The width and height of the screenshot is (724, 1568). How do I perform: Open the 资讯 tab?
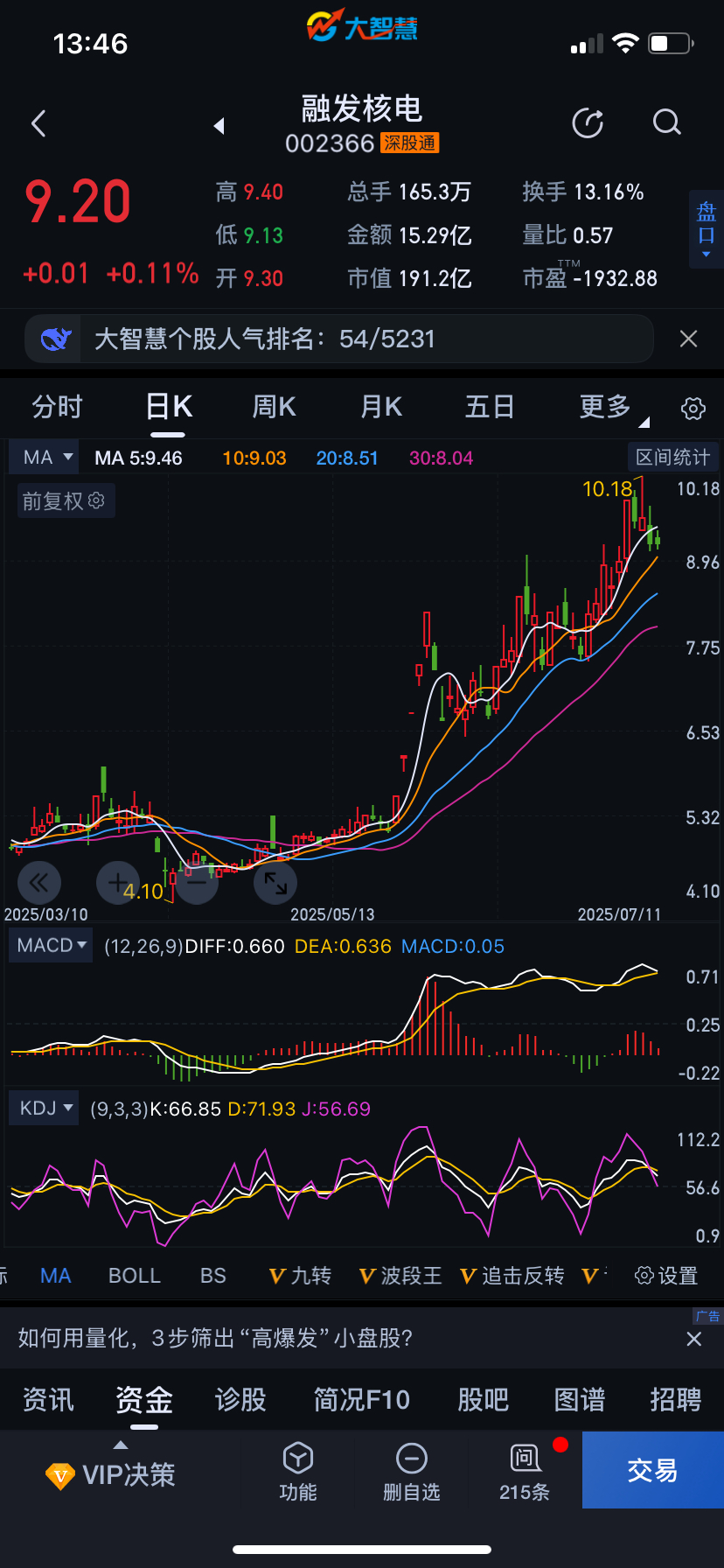(48, 1400)
